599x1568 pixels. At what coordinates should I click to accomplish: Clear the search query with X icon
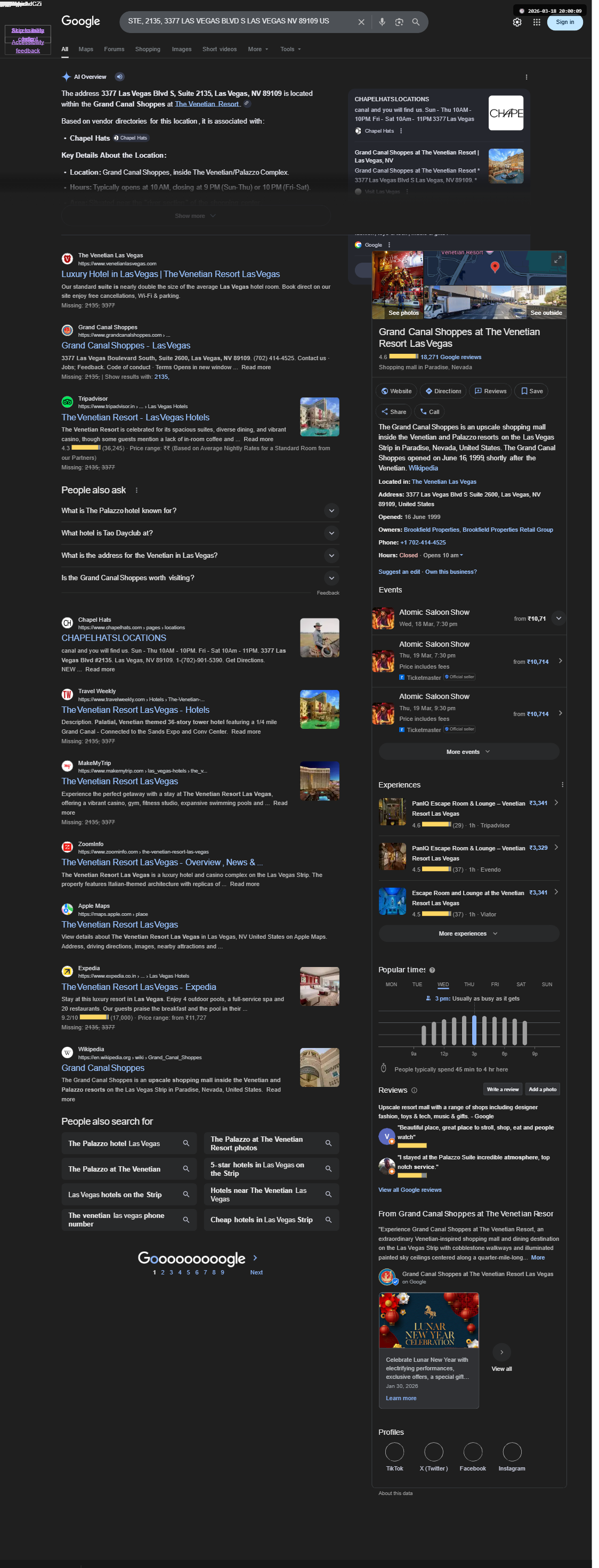(x=361, y=22)
